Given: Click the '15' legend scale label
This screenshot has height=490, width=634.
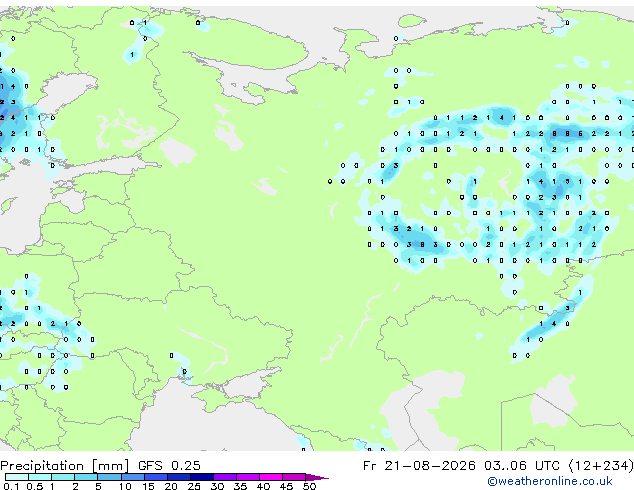Looking at the screenshot, I should 148,486.
